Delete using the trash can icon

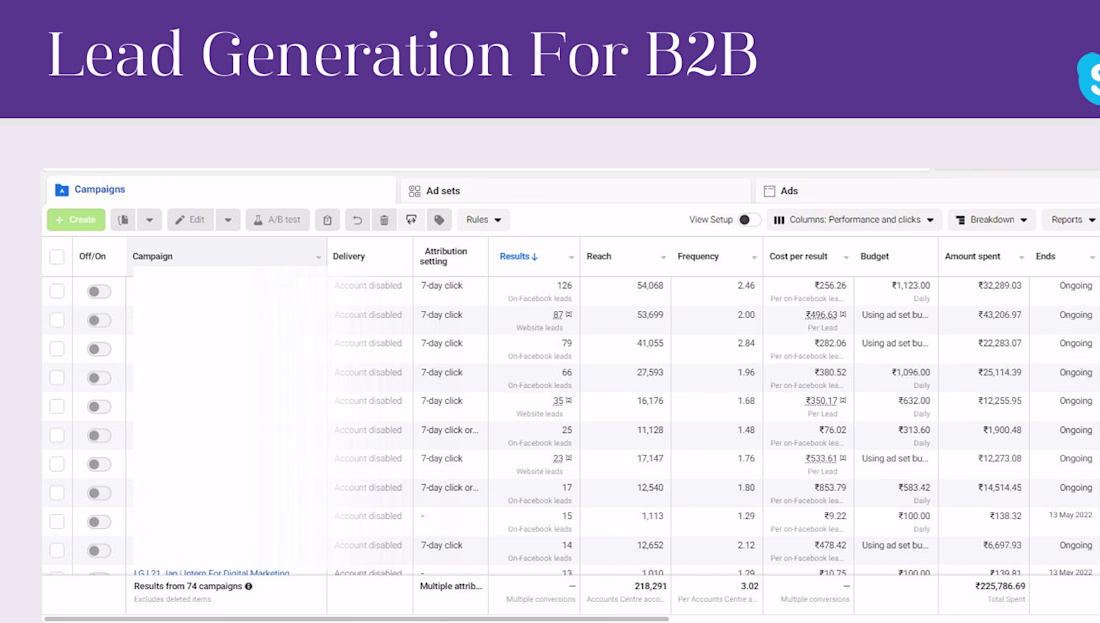pyautogui.click(x=384, y=220)
